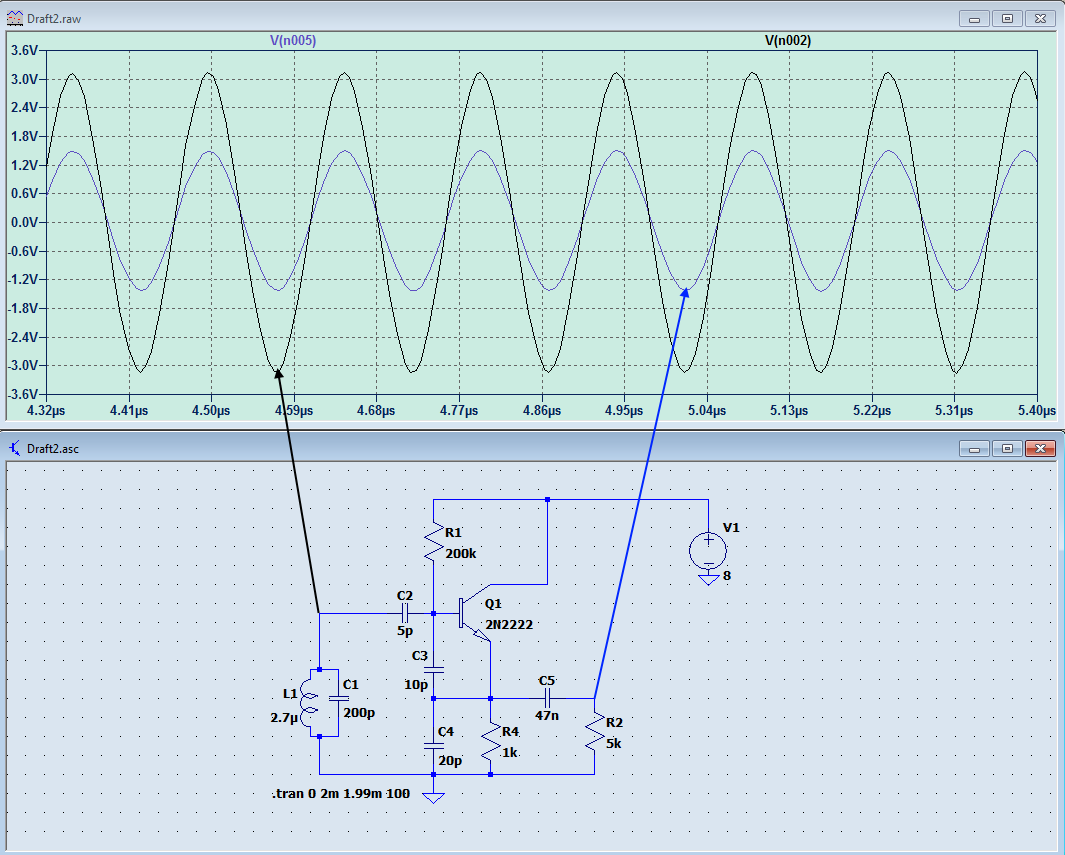
Task: Click the R1 resistor symbol
Action: pyautogui.click(x=433, y=542)
